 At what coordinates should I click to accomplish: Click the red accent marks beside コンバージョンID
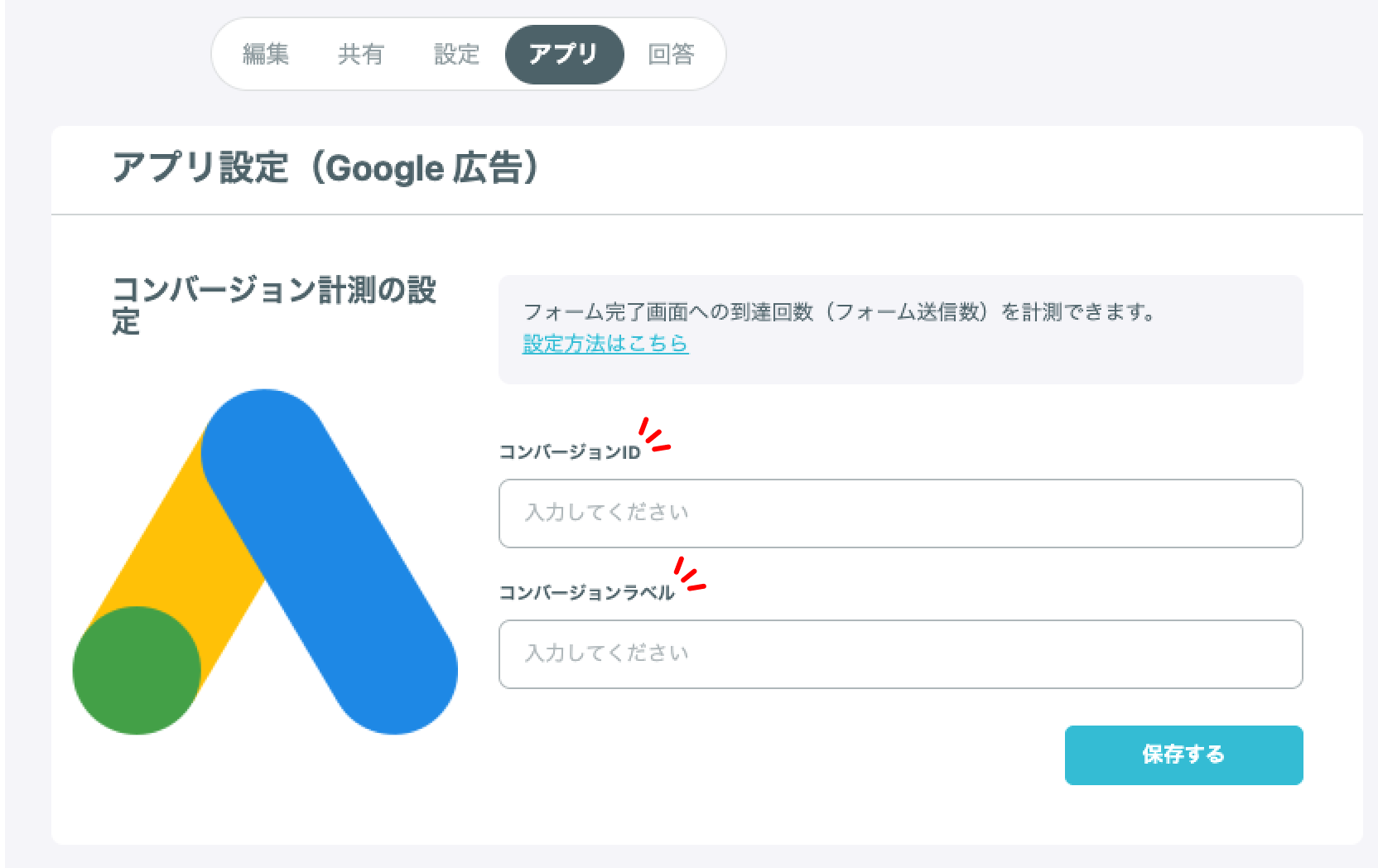pos(653,436)
